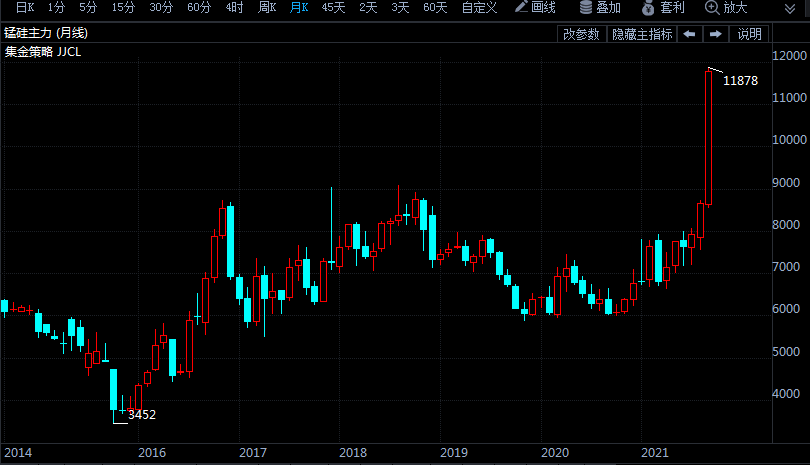The image size is (810, 465).
Task: Click the 集金策略 JJCL indicator label
Action: tap(43, 52)
